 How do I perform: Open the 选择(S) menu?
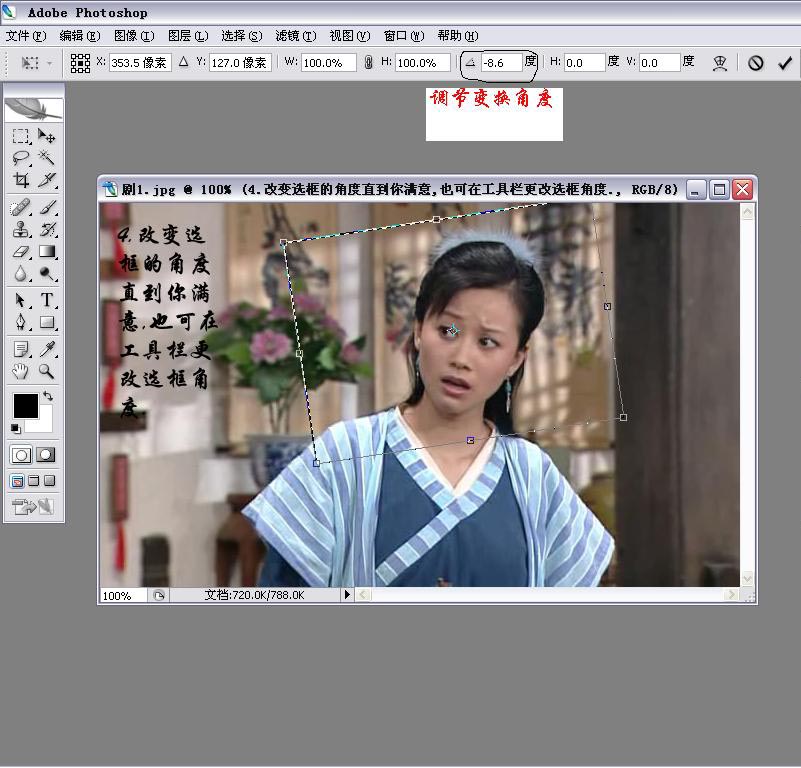[x=242, y=36]
